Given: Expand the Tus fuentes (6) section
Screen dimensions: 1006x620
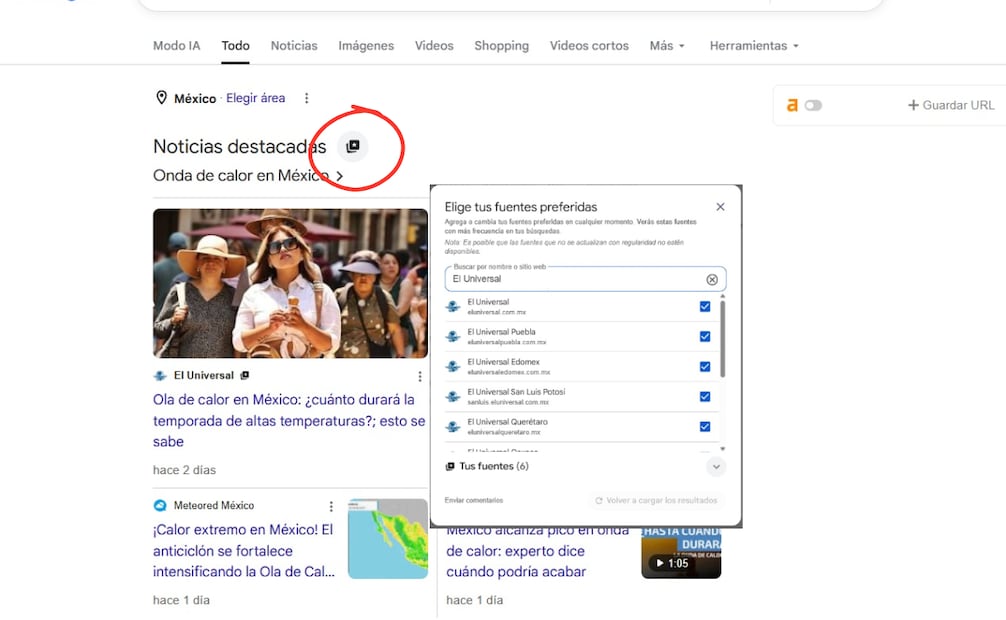Looking at the screenshot, I should [x=716, y=467].
